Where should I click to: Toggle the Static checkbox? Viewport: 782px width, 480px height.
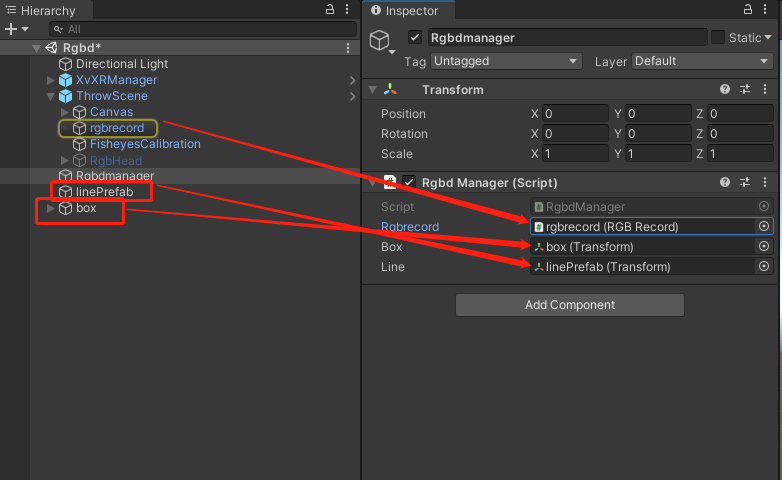point(718,37)
